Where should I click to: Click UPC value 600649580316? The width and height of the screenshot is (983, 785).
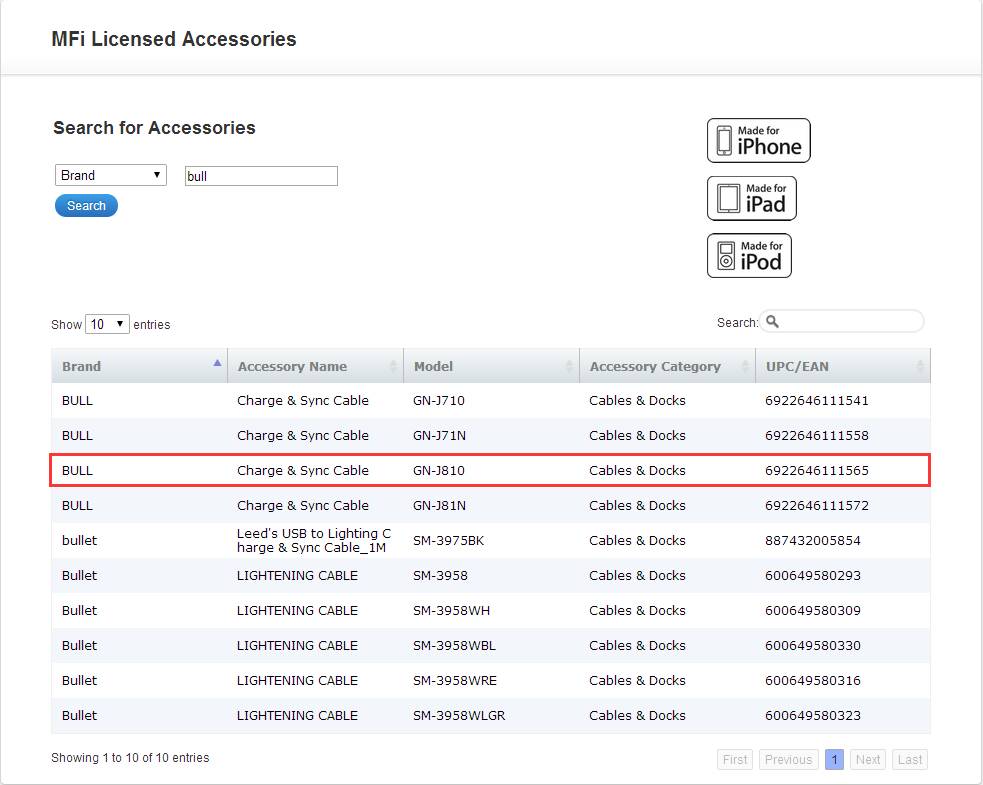[x=812, y=681]
